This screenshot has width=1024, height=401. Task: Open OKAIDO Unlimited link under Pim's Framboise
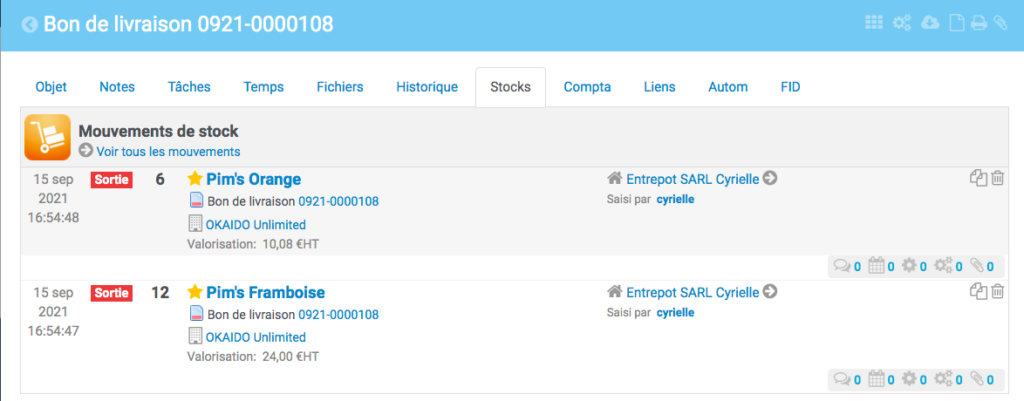[255, 338]
